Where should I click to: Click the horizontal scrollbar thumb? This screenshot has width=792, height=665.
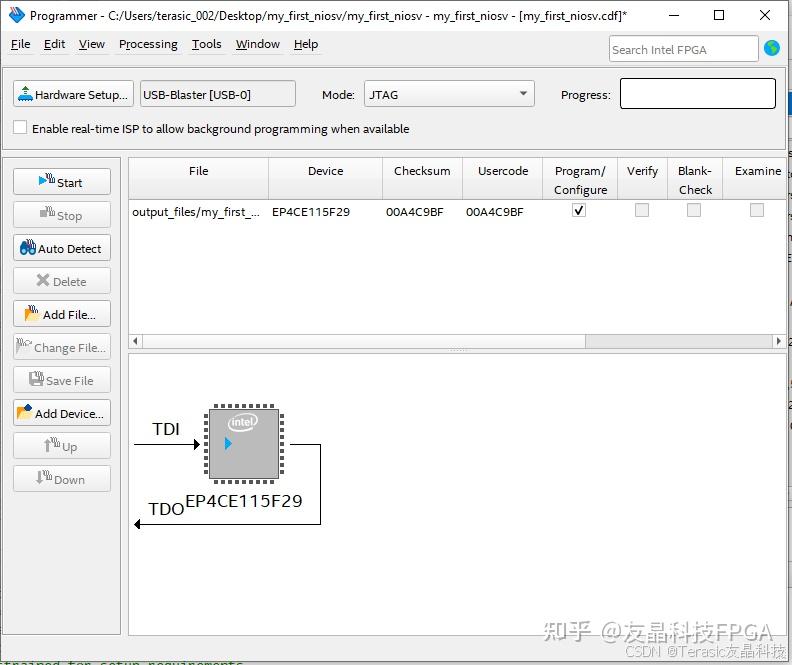click(x=364, y=341)
